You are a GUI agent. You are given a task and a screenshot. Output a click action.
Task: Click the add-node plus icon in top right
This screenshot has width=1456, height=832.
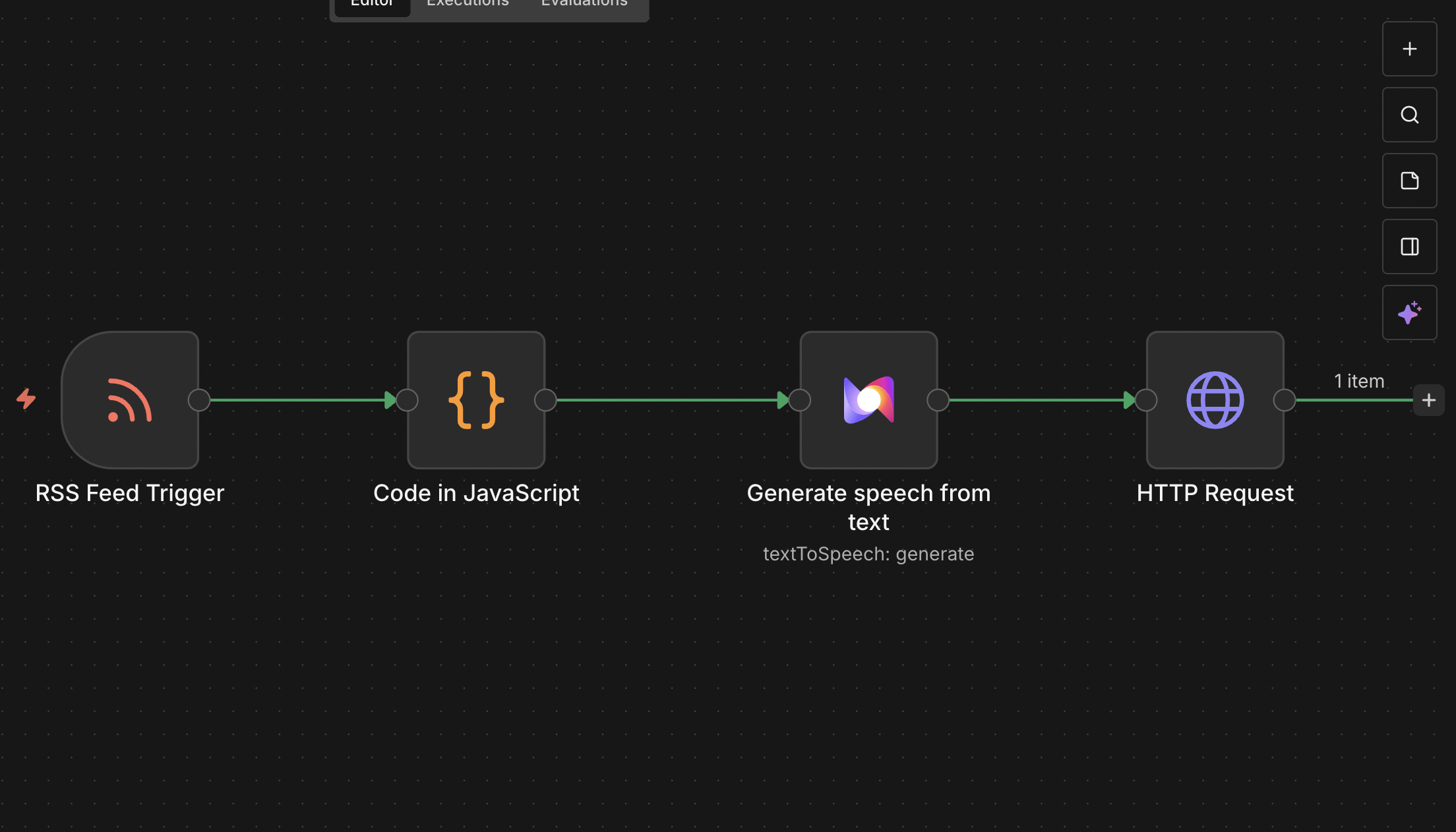[x=1409, y=48]
